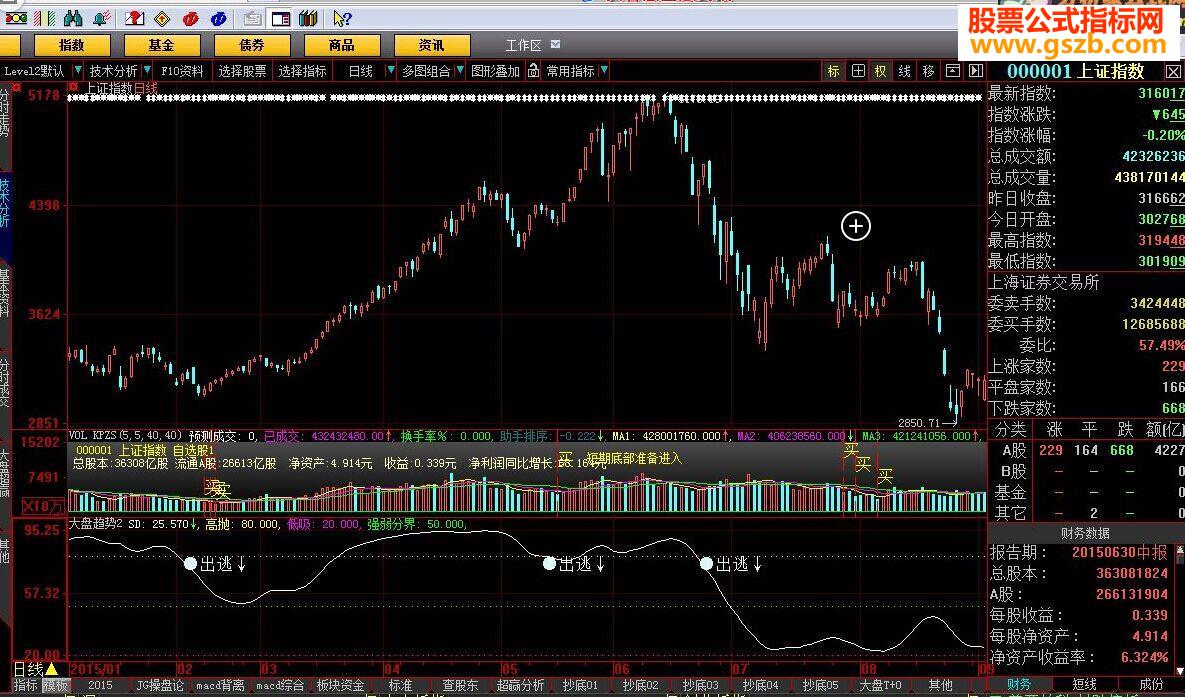The image size is (1185, 697).
Task: Toggle the 标 indicator button
Action: click(834, 70)
